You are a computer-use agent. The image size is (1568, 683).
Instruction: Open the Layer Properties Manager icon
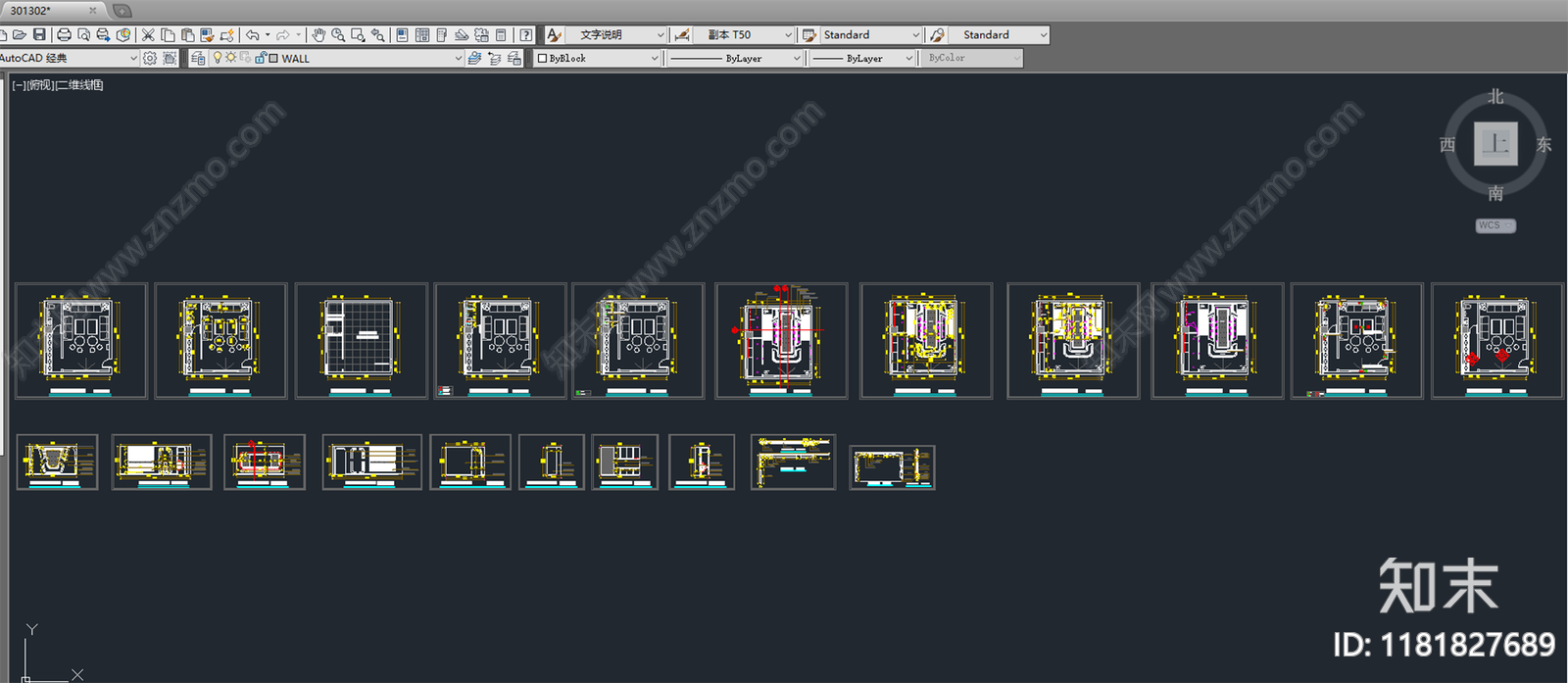[198, 58]
